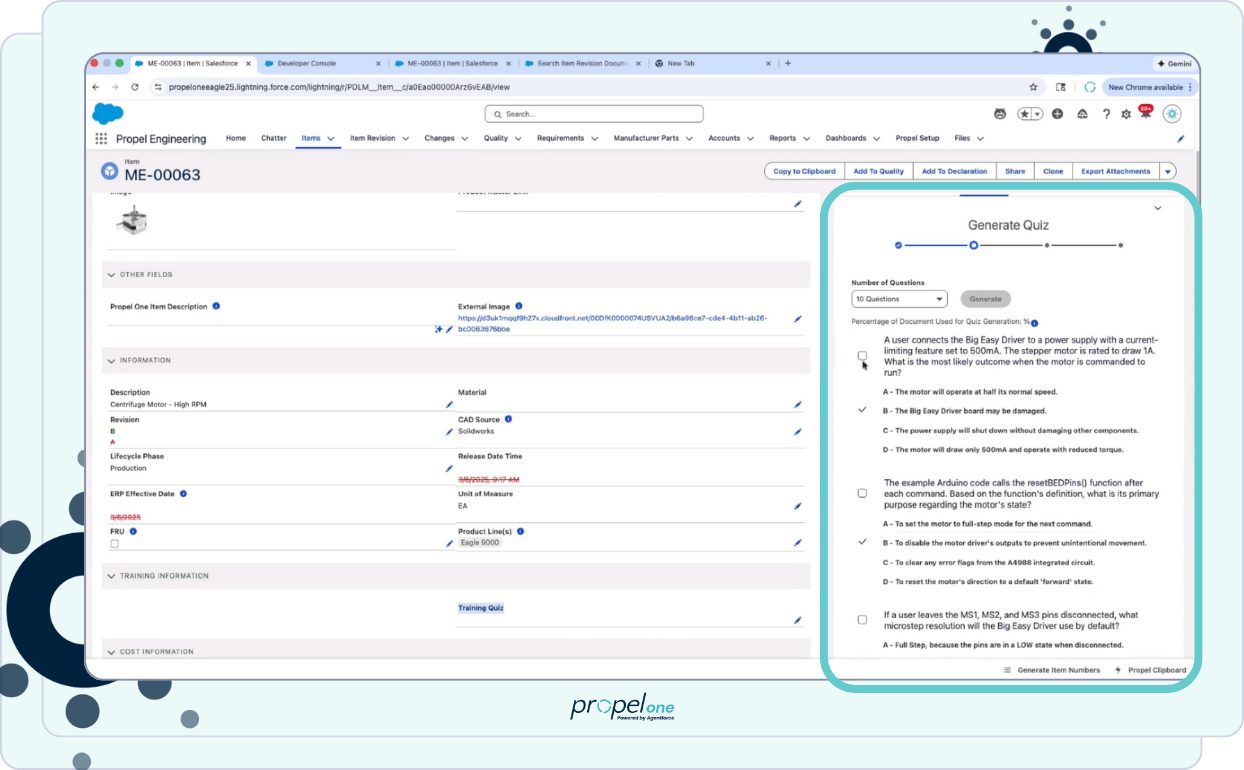
Task: Edit the Training Quiz field pencil
Action: click(798, 620)
